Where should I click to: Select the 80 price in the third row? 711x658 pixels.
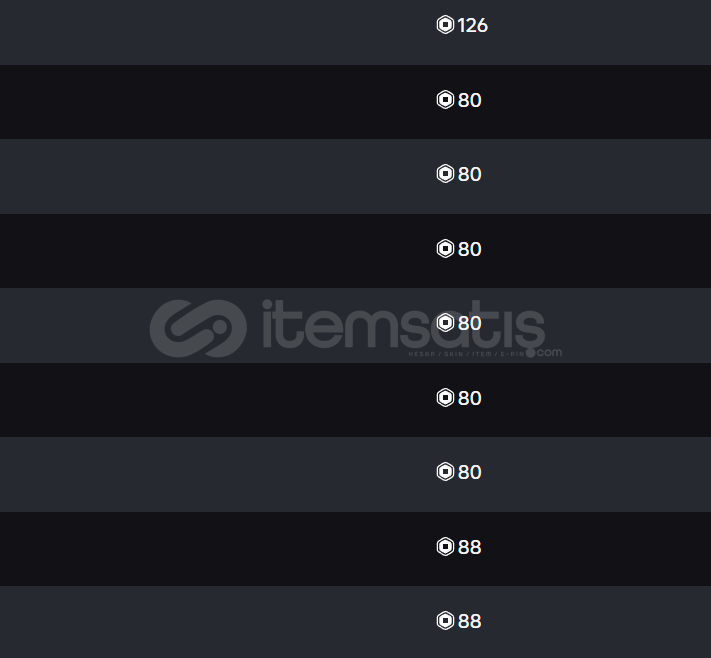pos(469,174)
